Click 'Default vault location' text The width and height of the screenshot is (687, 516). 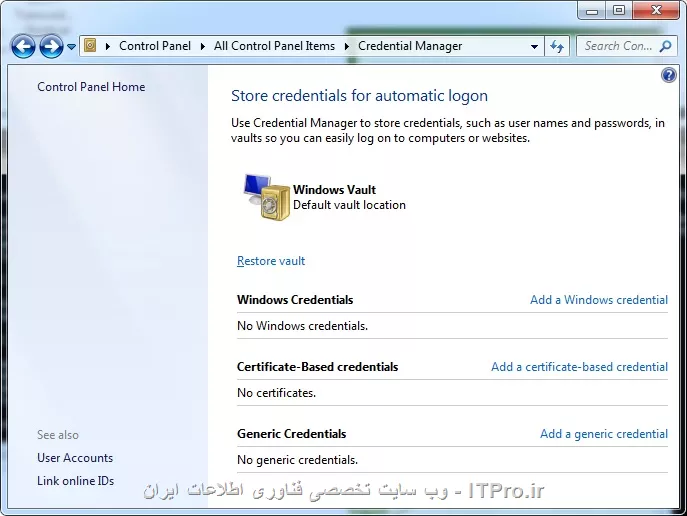tap(349, 205)
